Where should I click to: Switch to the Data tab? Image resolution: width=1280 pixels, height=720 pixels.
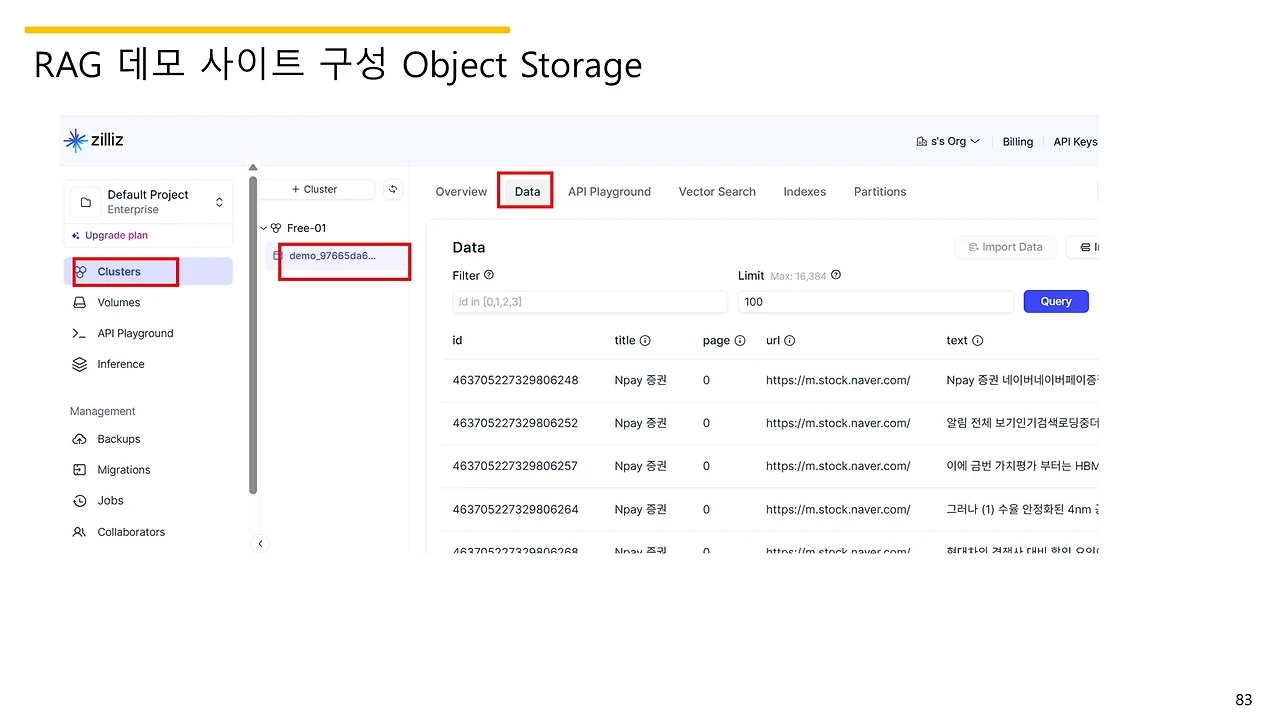pyautogui.click(x=527, y=192)
